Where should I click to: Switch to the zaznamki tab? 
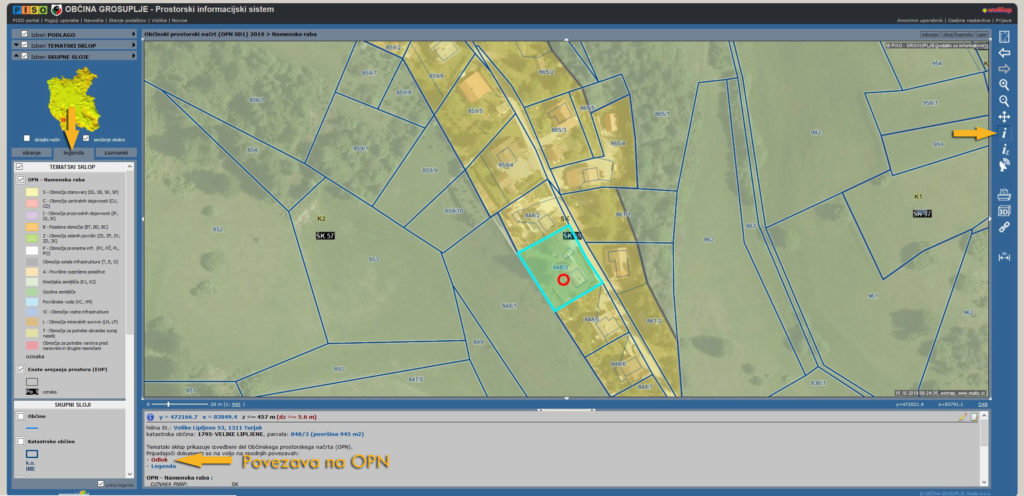(x=117, y=152)
